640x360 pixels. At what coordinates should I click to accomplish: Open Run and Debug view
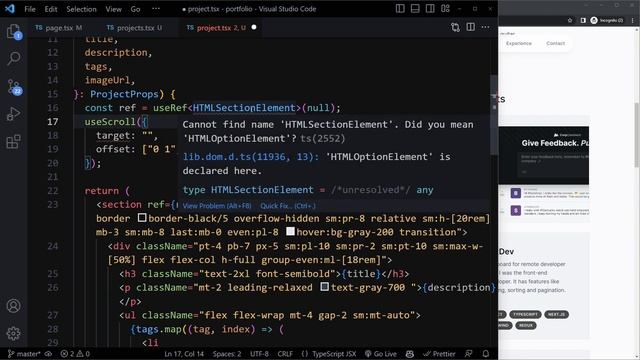point(13,114)
